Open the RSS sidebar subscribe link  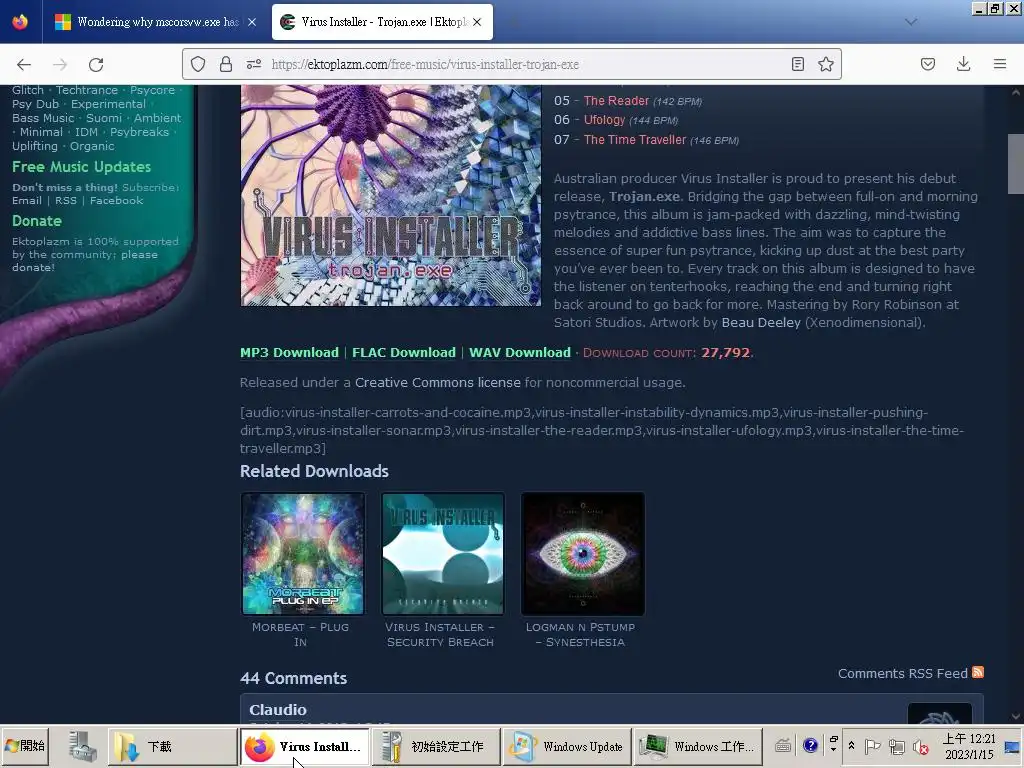click(x=65, y=200)
